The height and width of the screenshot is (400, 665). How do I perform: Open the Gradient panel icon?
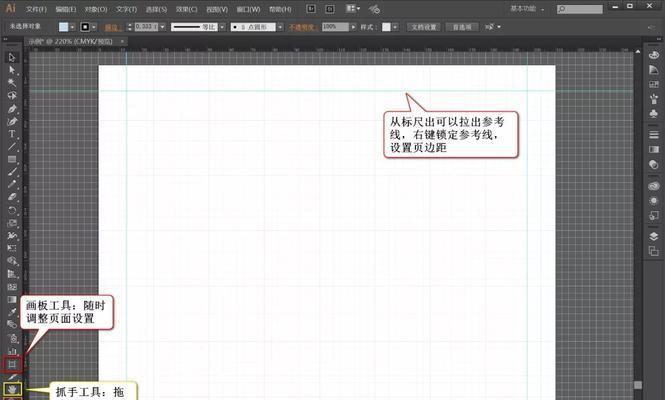click(x=654, y=149)
